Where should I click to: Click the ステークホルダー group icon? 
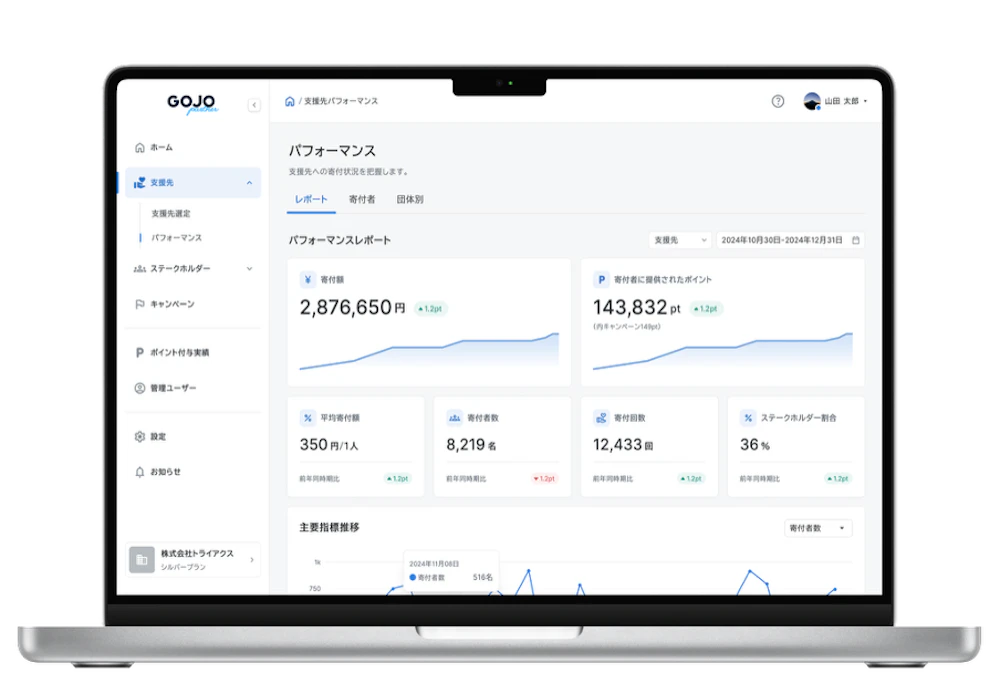[140, 269]
